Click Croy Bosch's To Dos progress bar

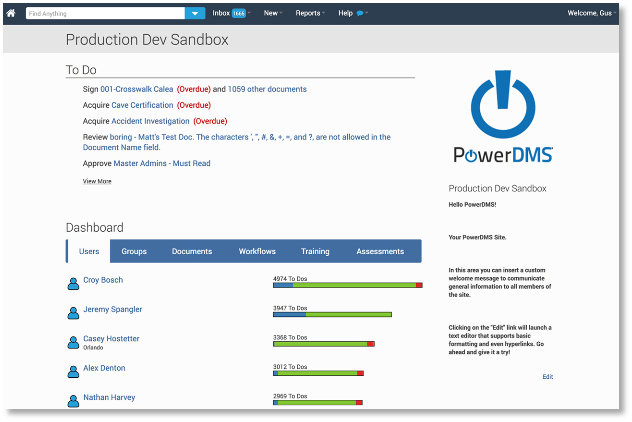tap(347, 286)
